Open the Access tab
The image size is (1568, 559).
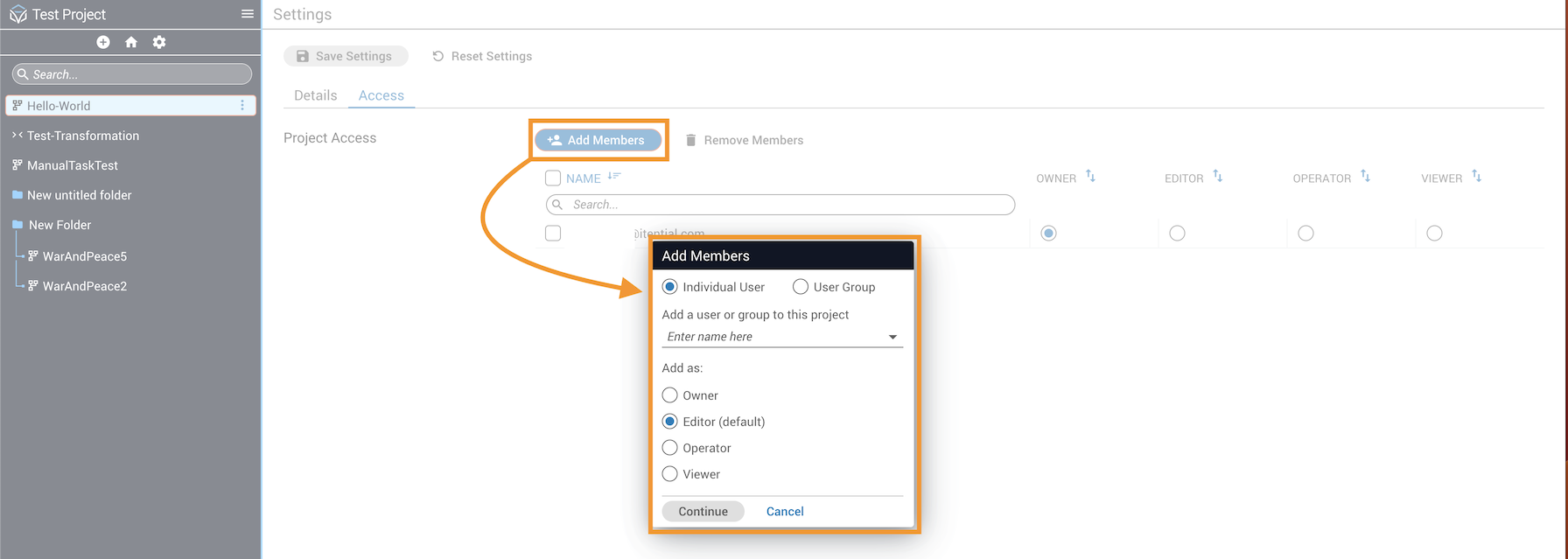[x=381, y=95]
